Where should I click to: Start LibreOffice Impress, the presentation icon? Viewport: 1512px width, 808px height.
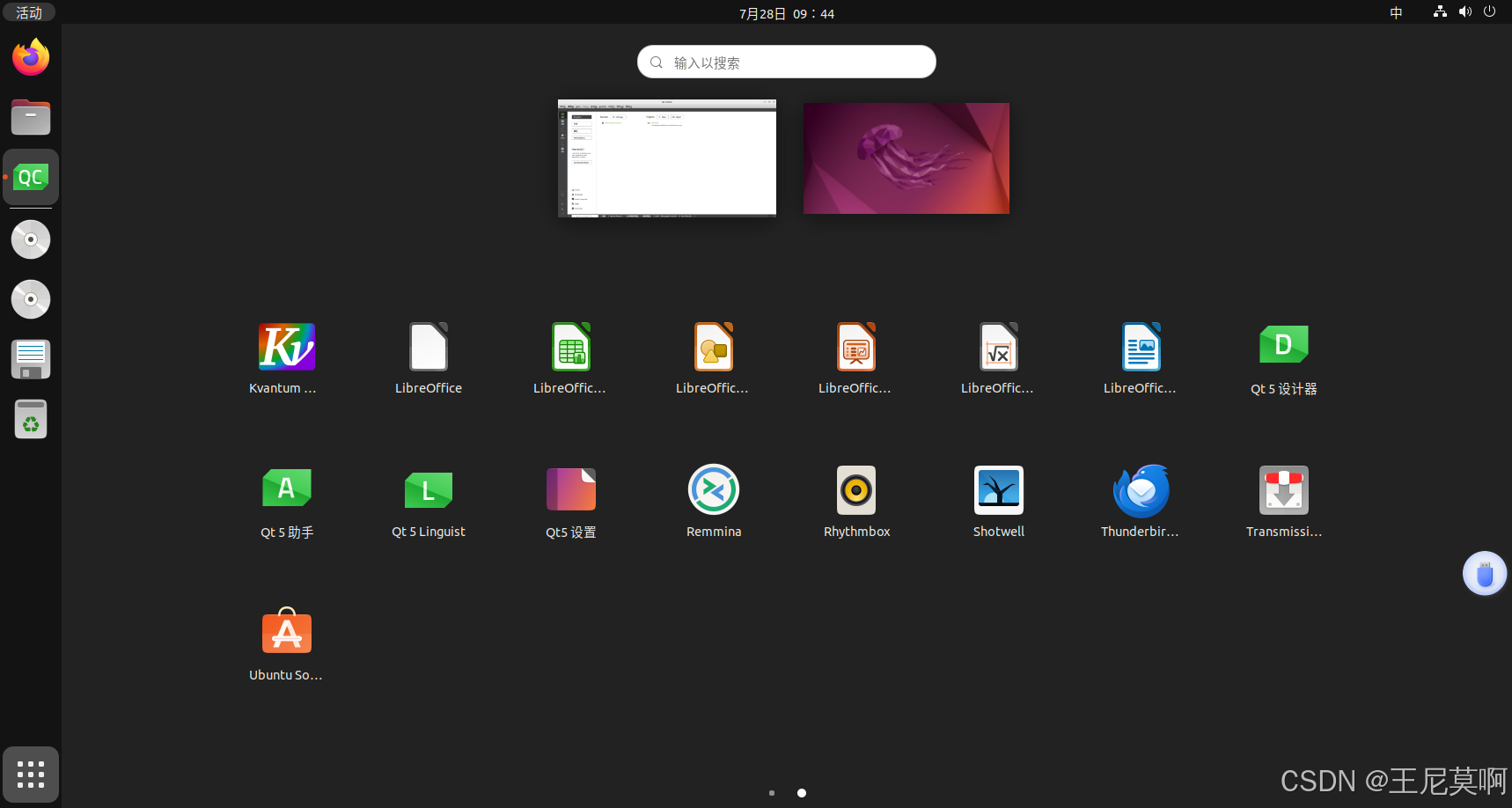856,347
